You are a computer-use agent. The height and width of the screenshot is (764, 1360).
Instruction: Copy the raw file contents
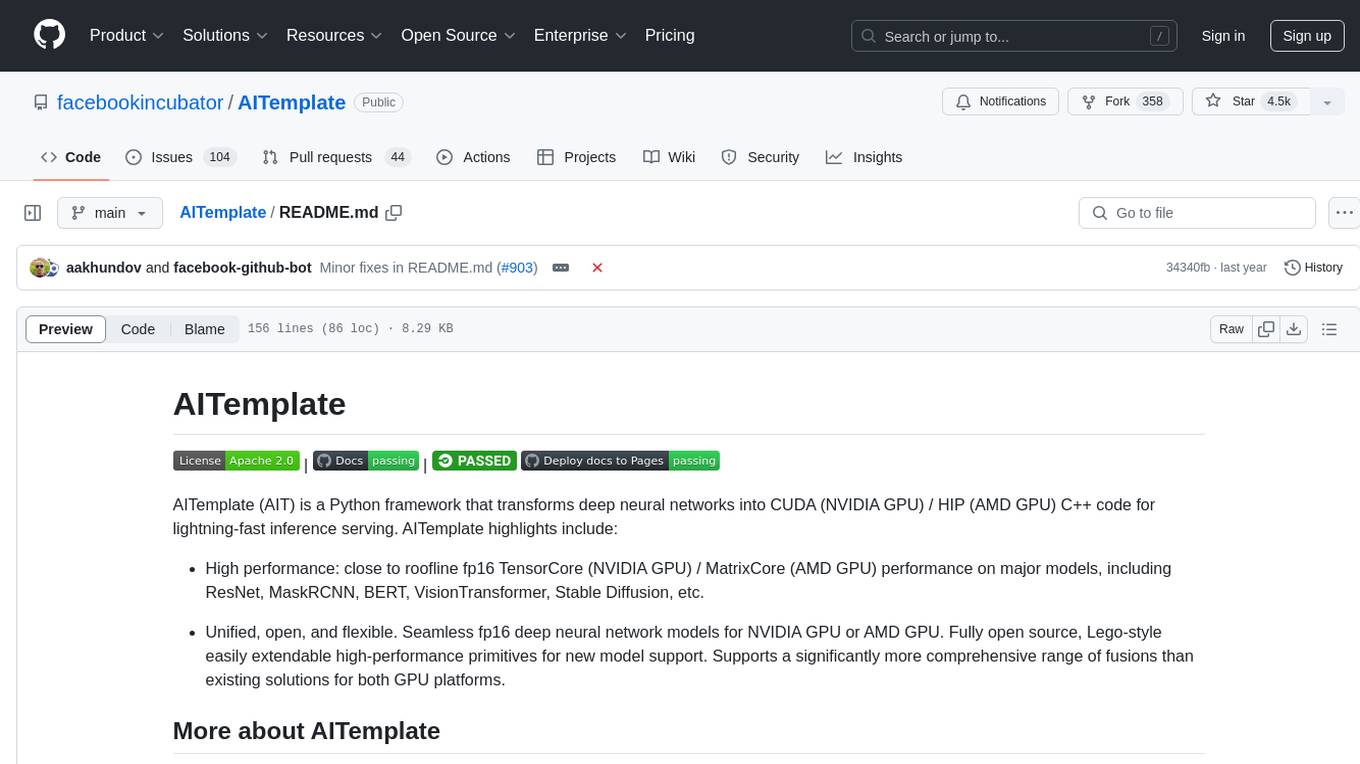[1267, 329]
